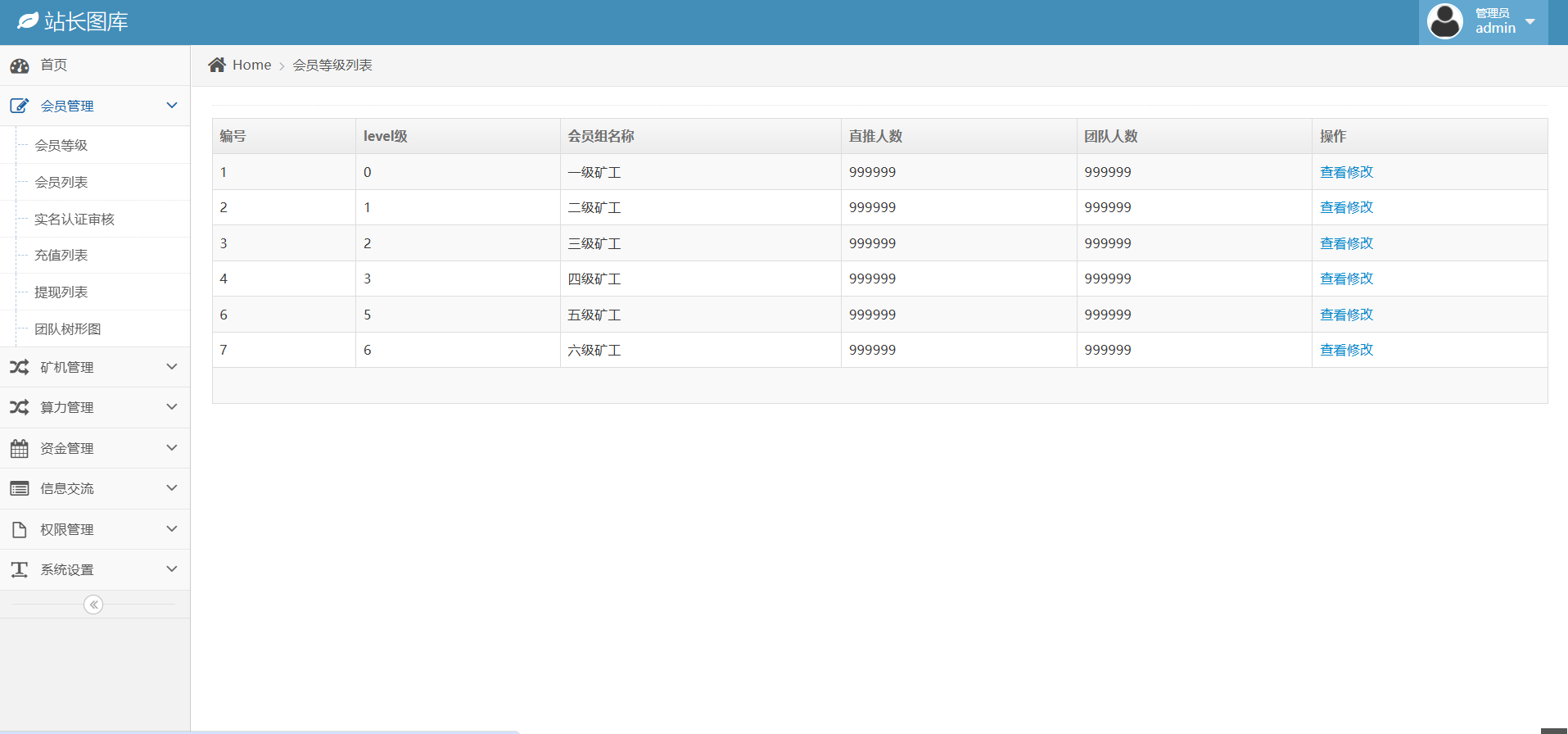
Task: Click the edit icon beside 会员管理
Action: point(20,106)
